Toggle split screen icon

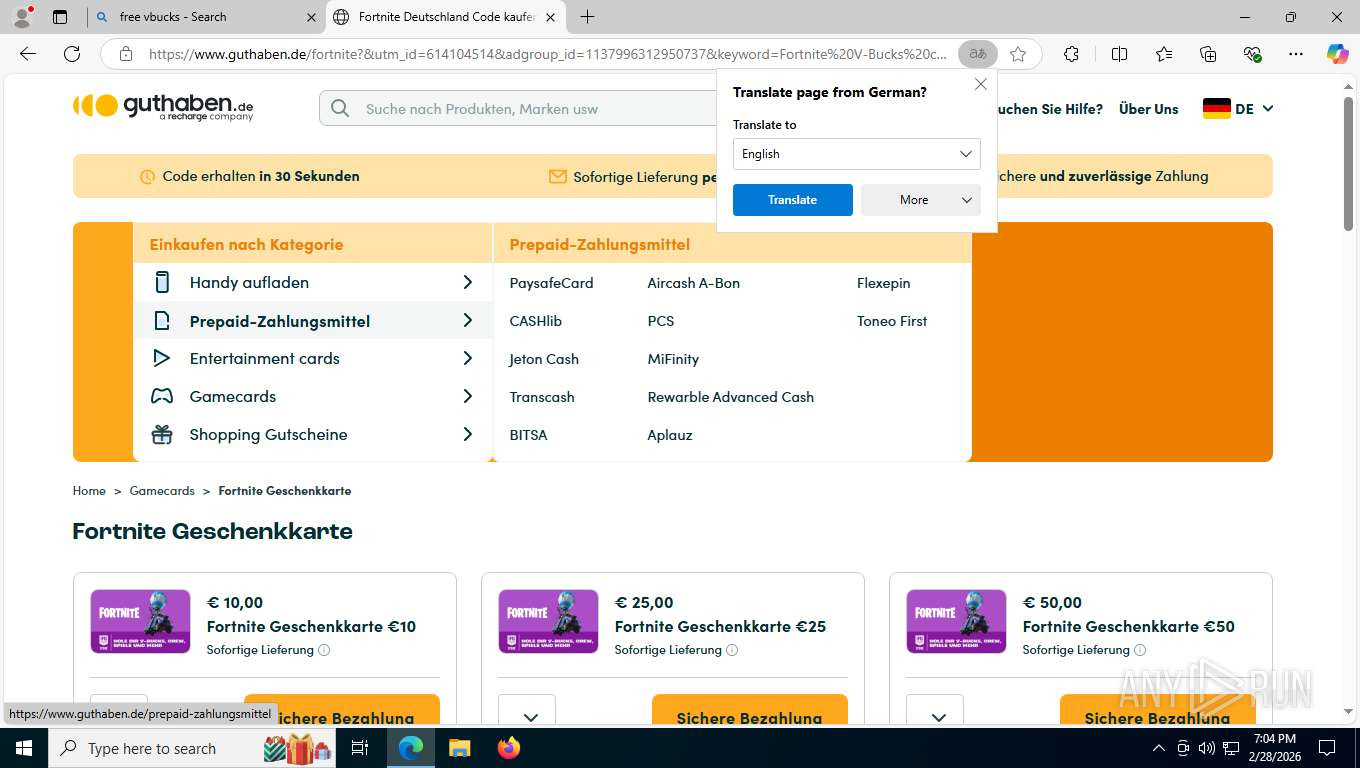point(1119,54)
